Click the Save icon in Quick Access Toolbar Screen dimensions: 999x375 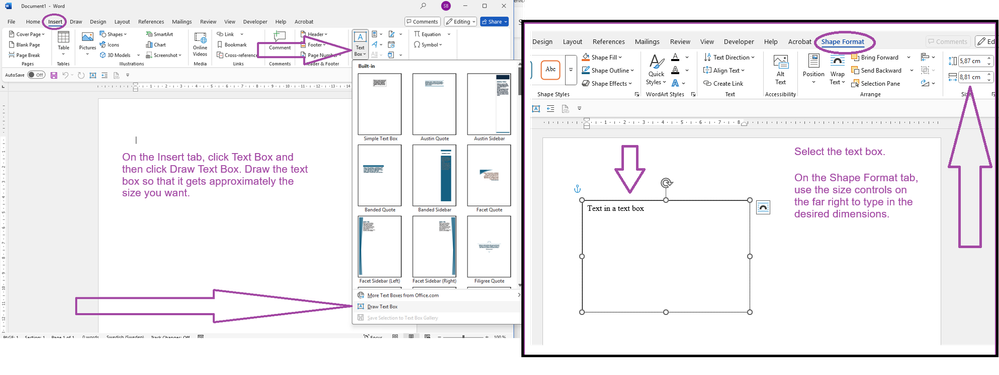[54, 75]
